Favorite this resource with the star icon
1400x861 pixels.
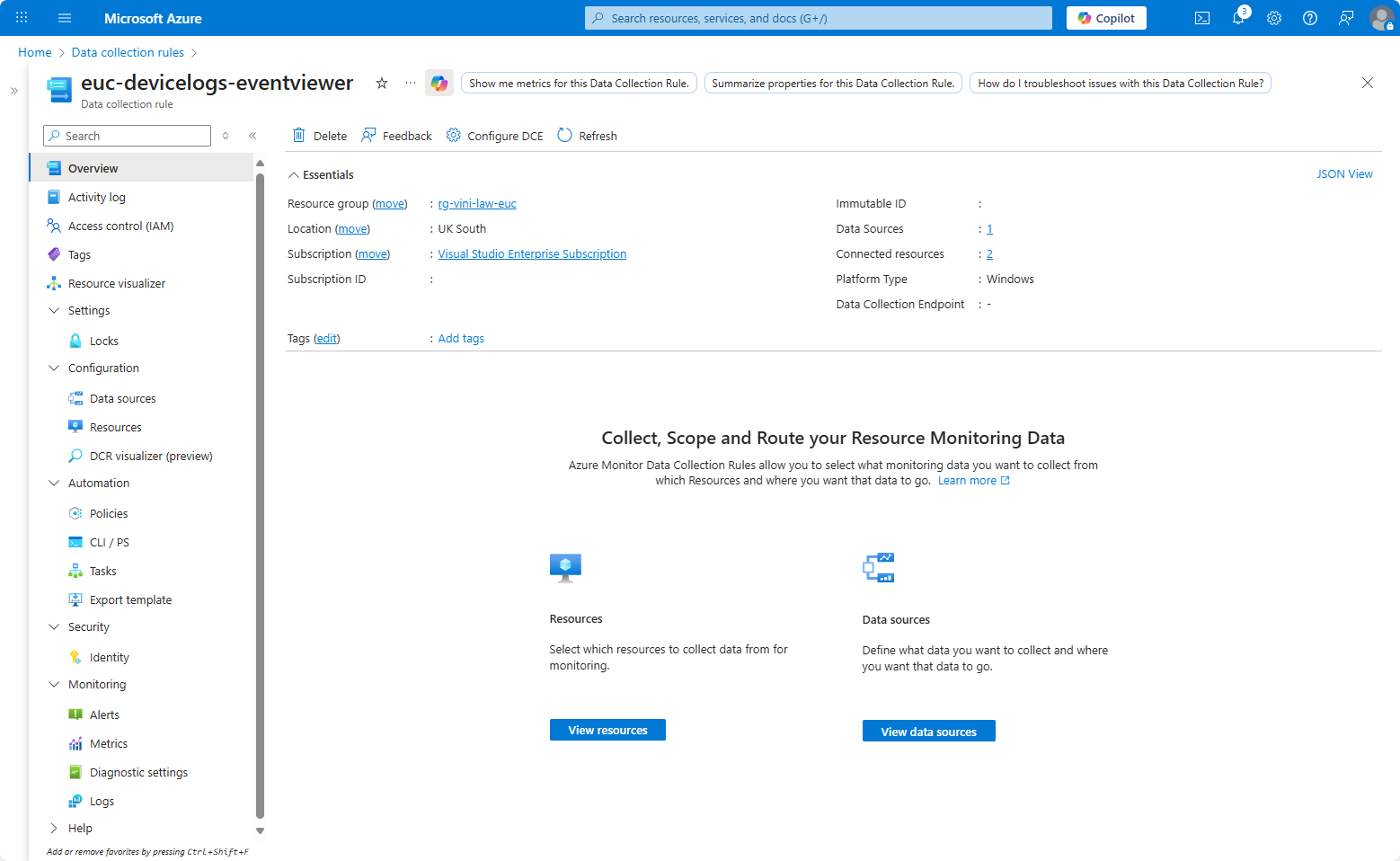pyautogui.click(x=382, y=84)
